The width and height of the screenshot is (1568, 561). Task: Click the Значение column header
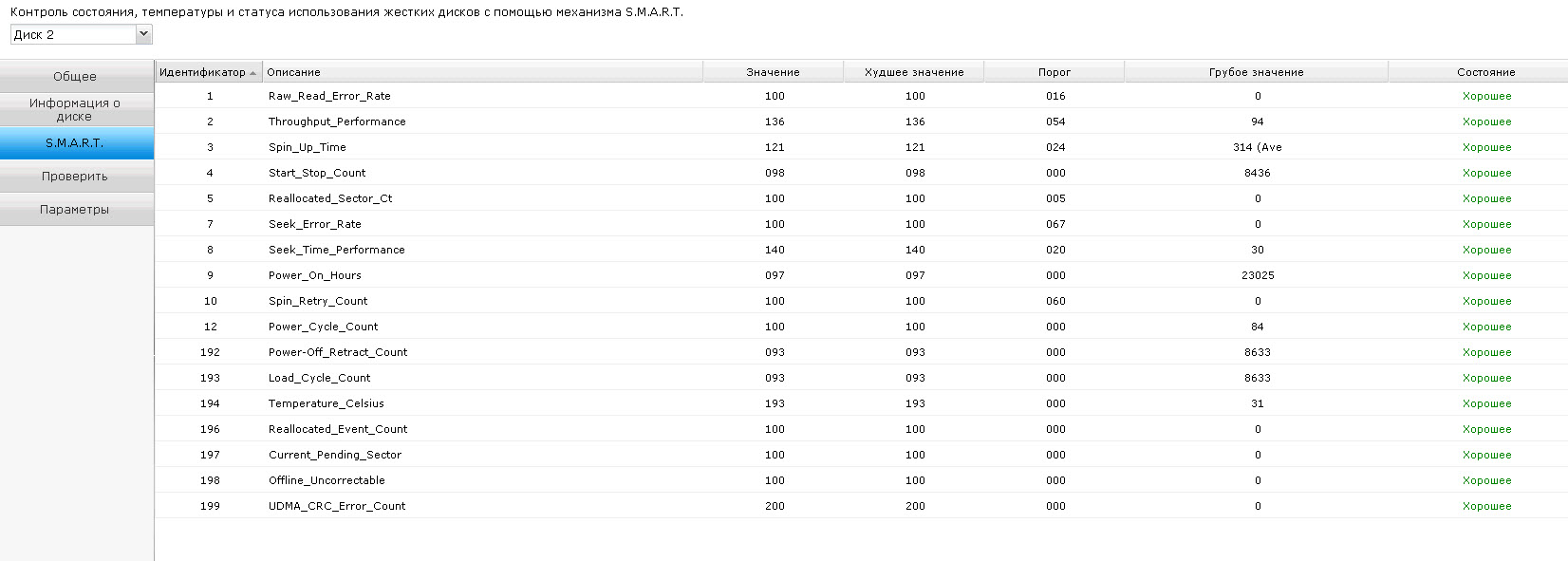773,72
